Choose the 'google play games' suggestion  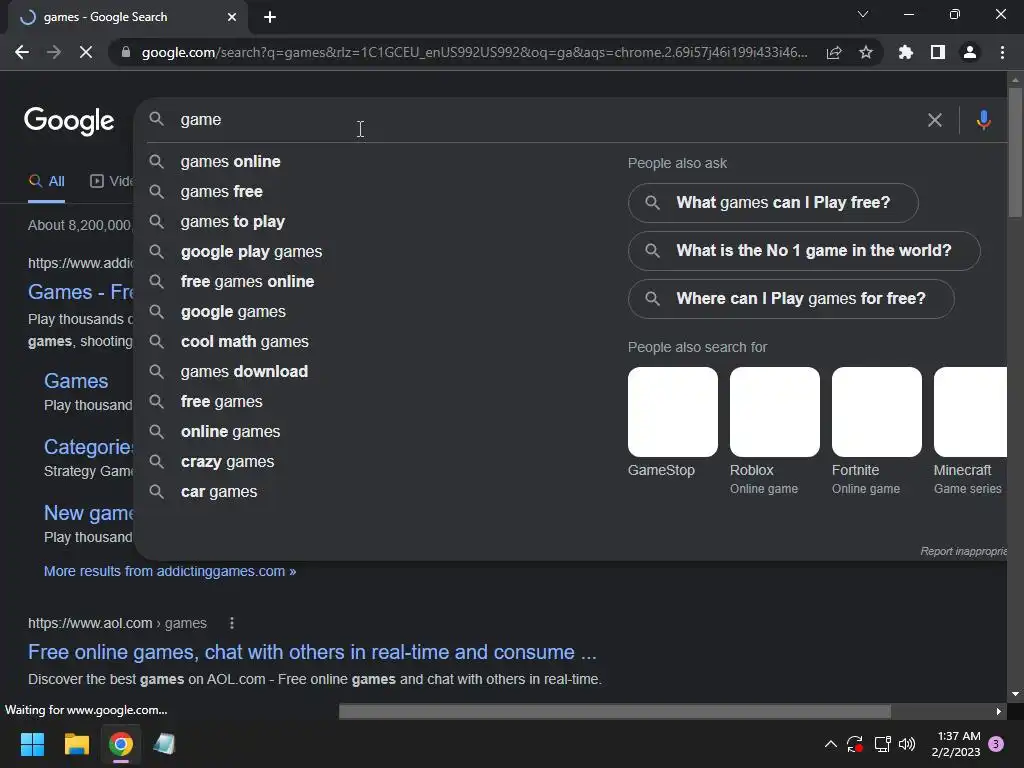pyautogui.click(x=251, y=251)
